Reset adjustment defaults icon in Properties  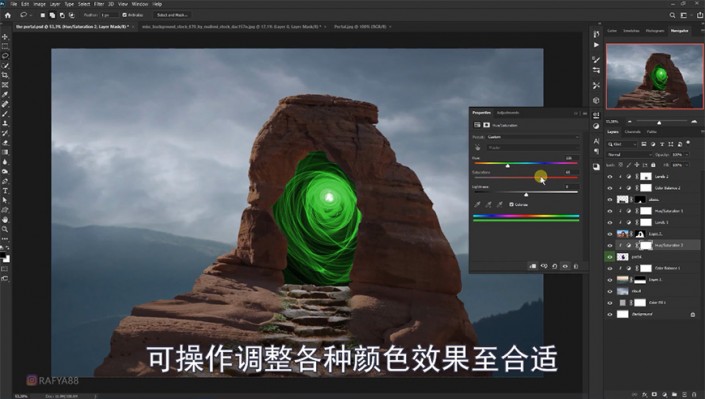(555, 266)
